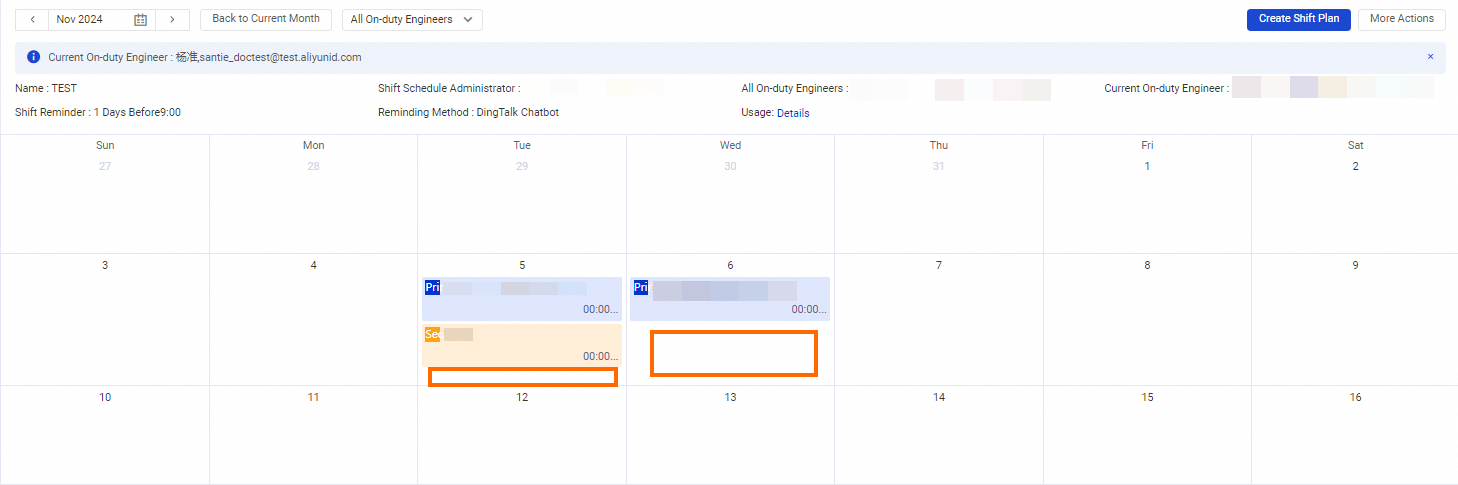The width and height of the screenshot is (1458, 485).
Task: Open the More Actions menu
Action: tap(1401, 19)
